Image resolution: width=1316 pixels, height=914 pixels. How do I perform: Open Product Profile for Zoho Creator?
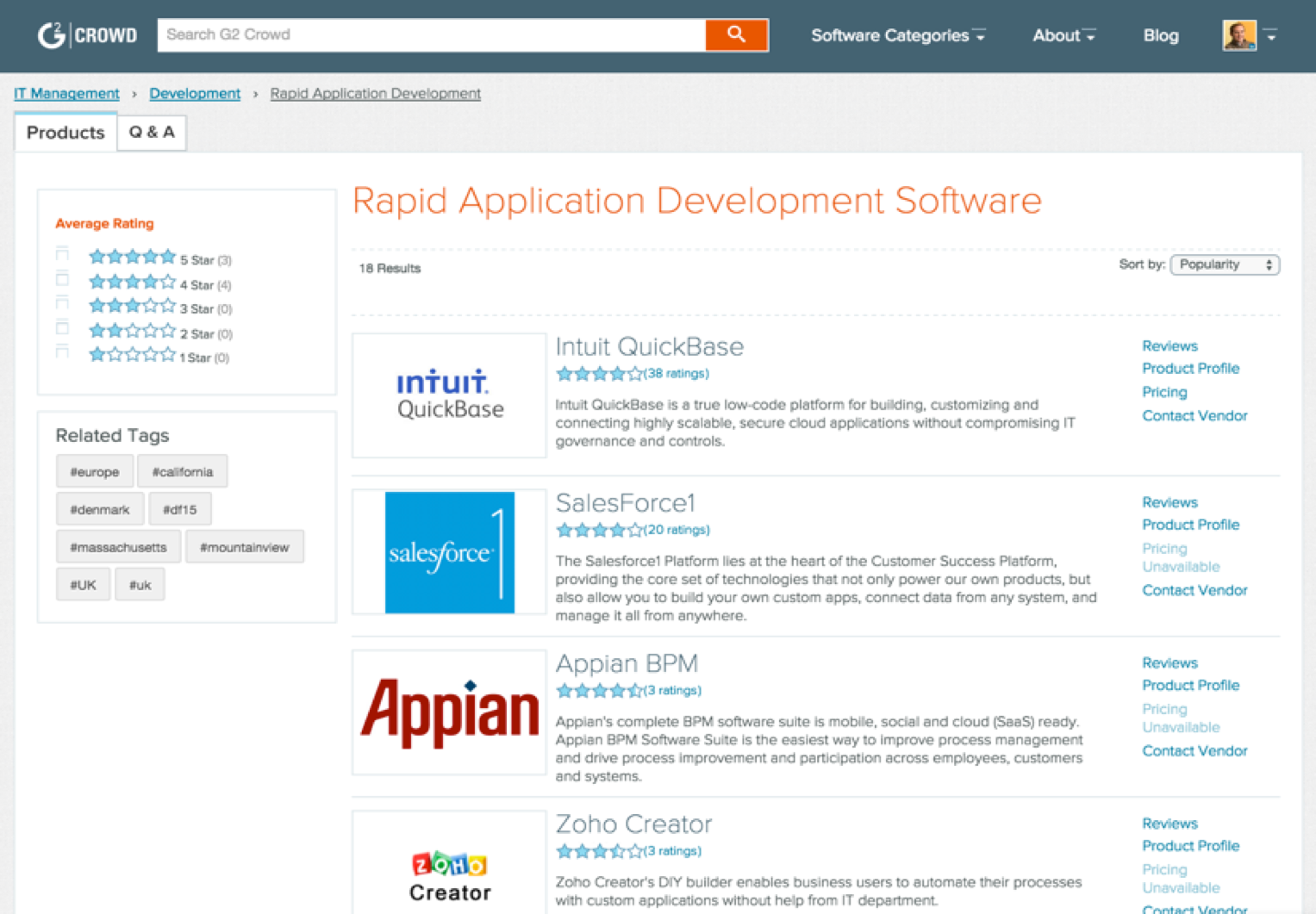click(1190, 846)
